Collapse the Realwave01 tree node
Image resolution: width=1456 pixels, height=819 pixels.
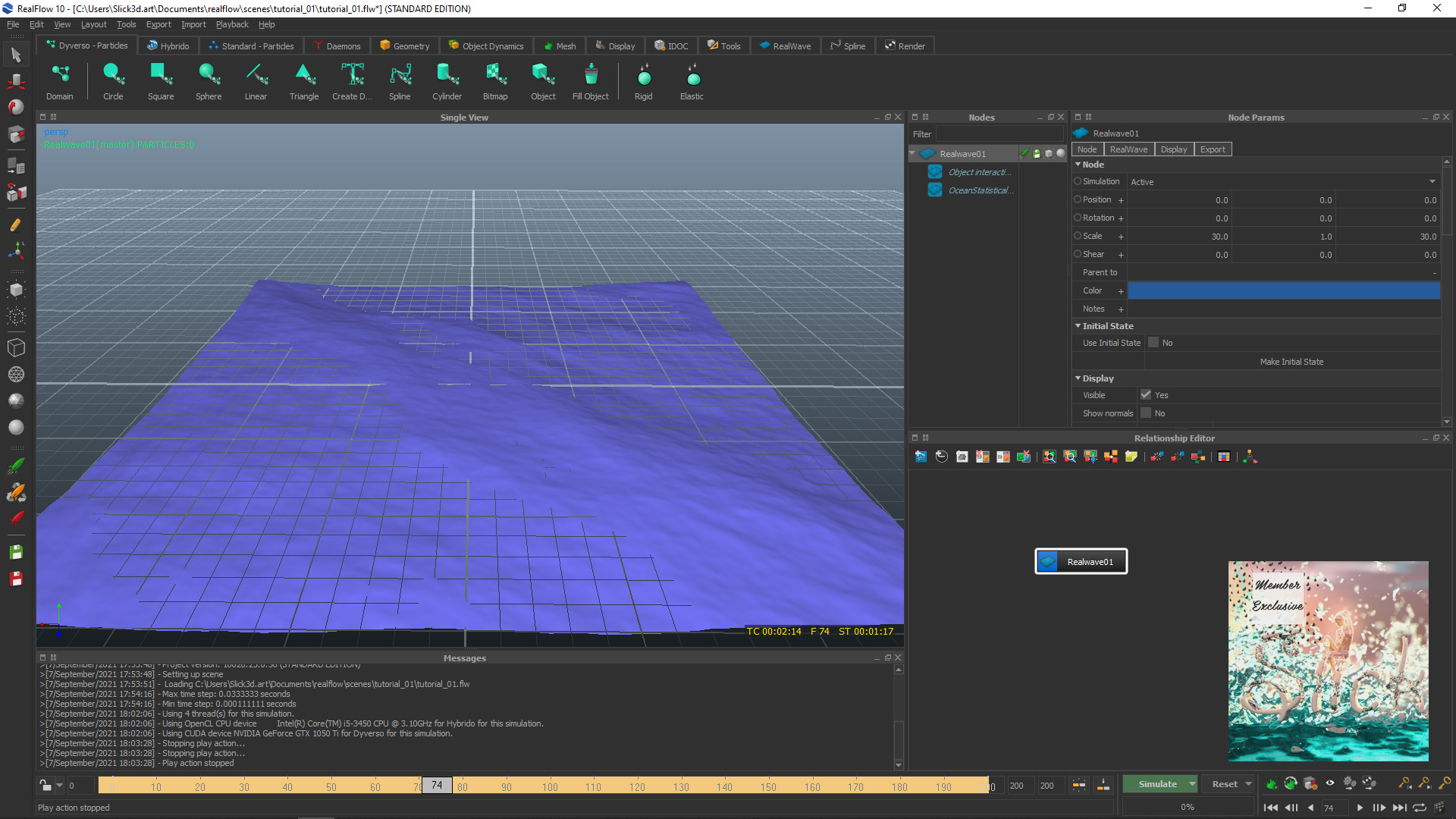pyautogui.click(x=913, y=153)
